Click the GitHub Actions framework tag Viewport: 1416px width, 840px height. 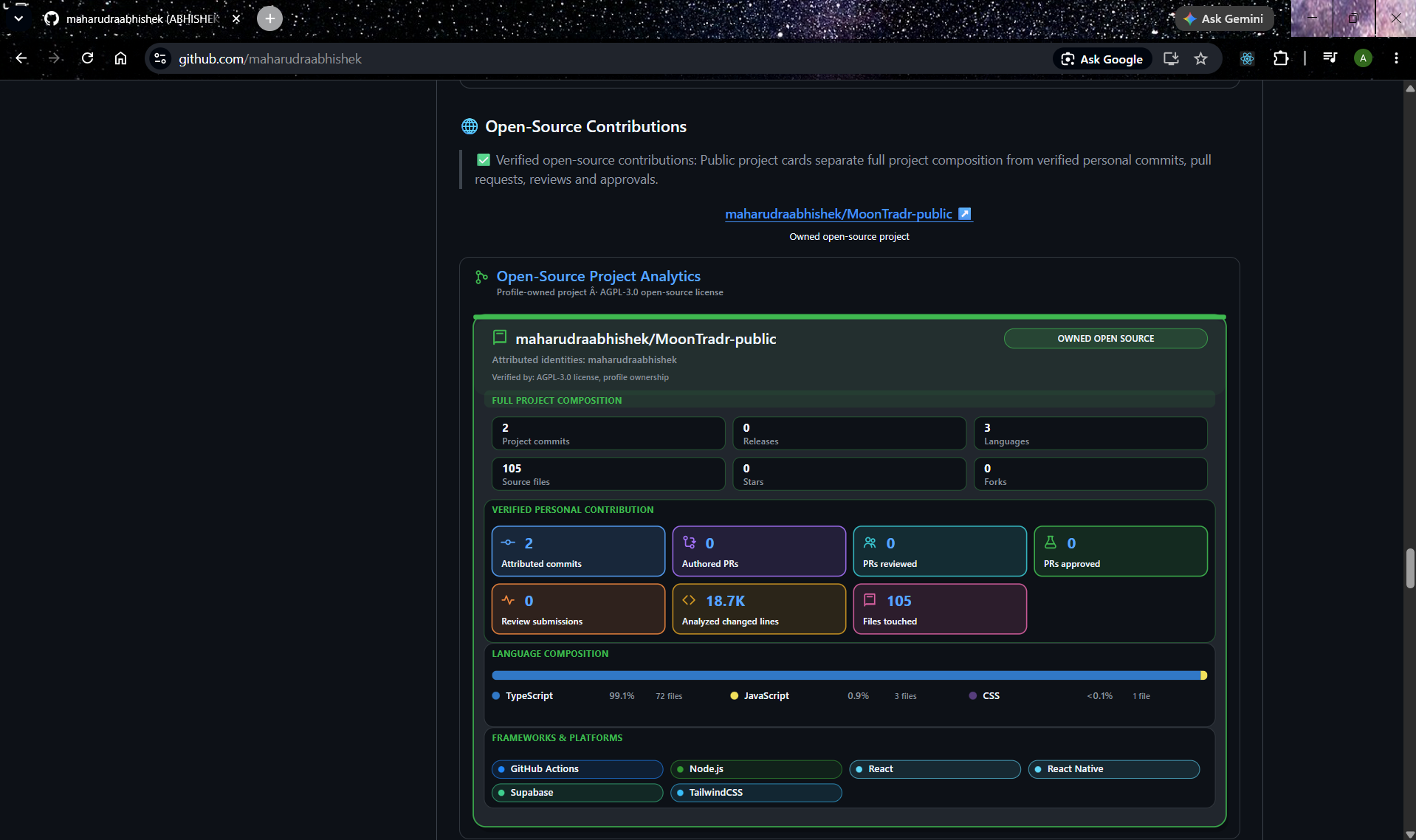pos(577,769)
